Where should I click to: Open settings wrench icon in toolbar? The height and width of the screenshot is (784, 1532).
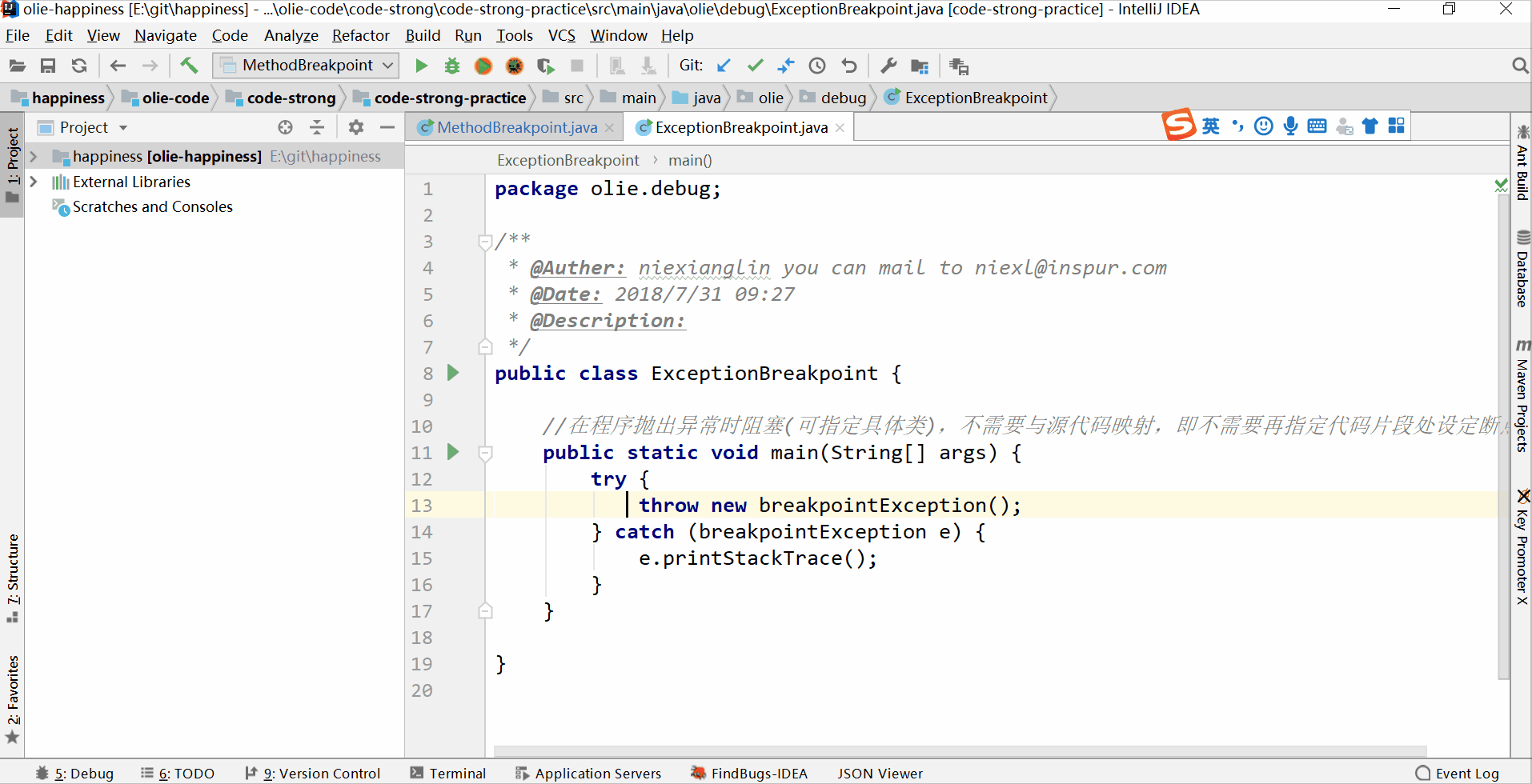coord(888,66)
